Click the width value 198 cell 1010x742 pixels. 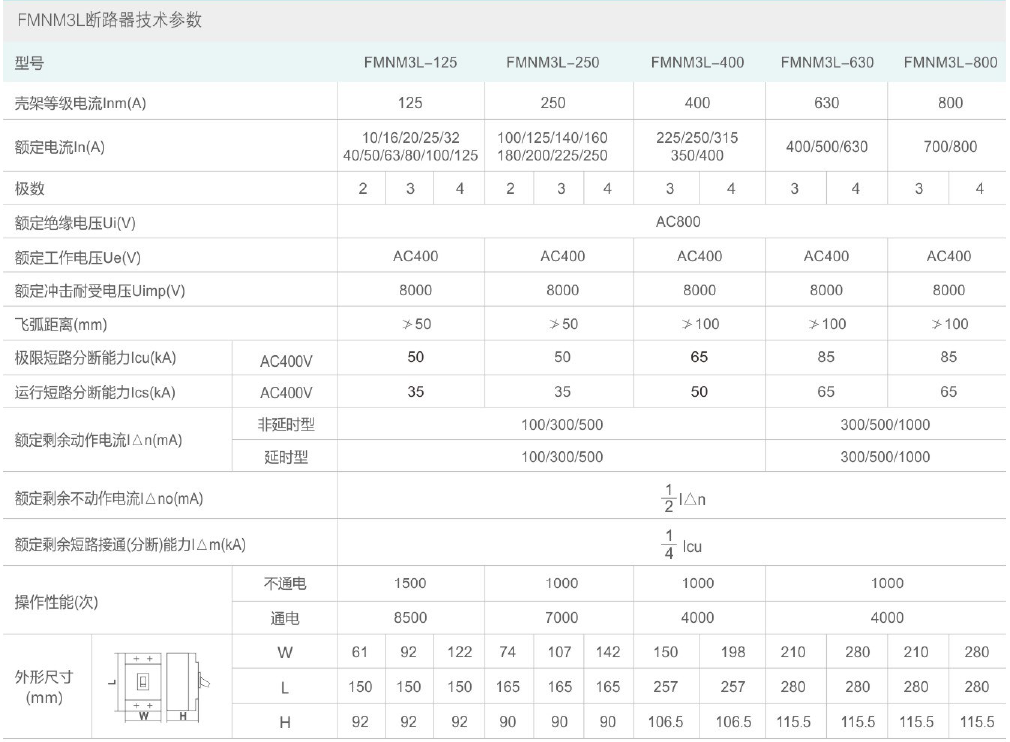tap(731, 652)
